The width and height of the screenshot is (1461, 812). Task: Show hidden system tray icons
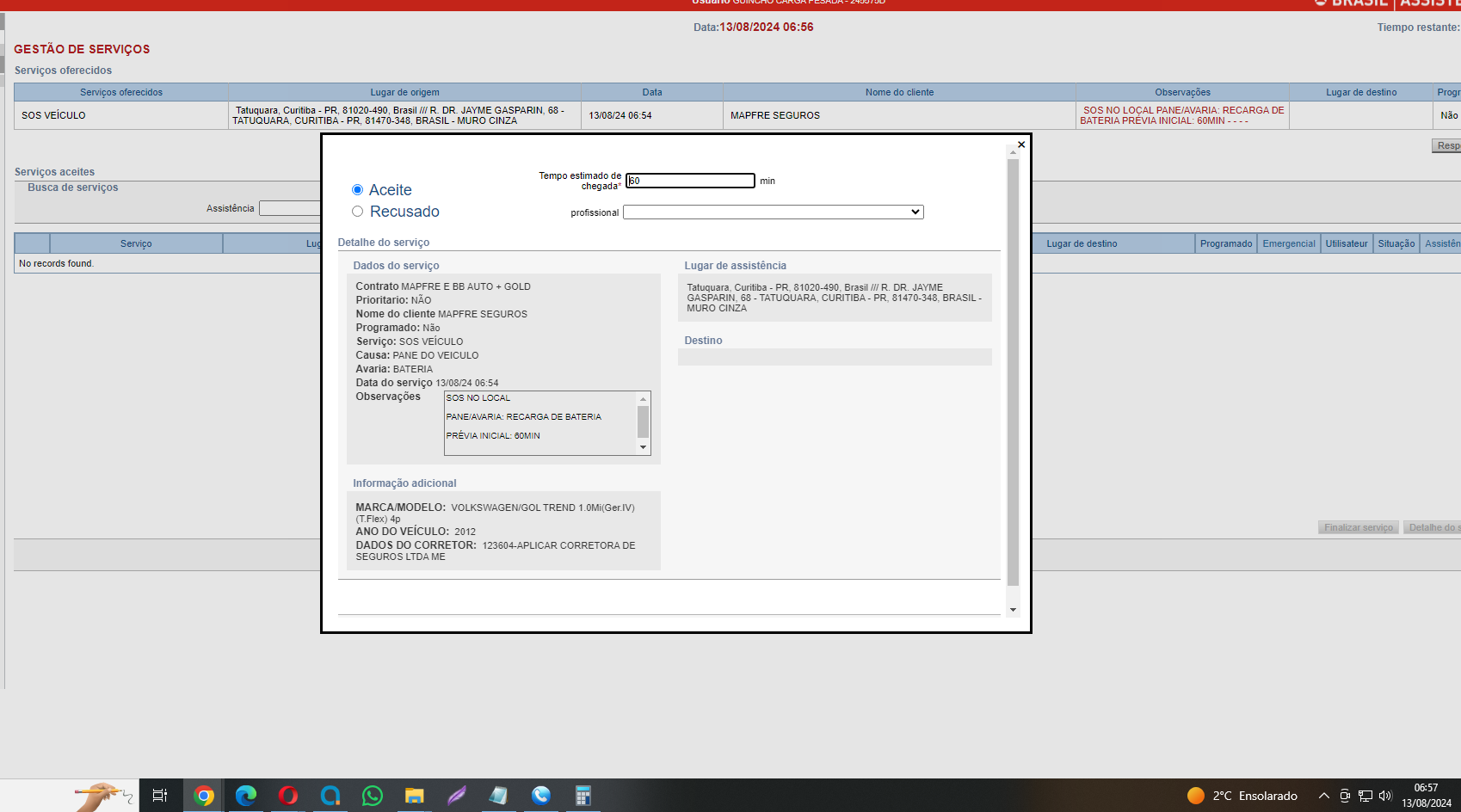[1323, 796]
